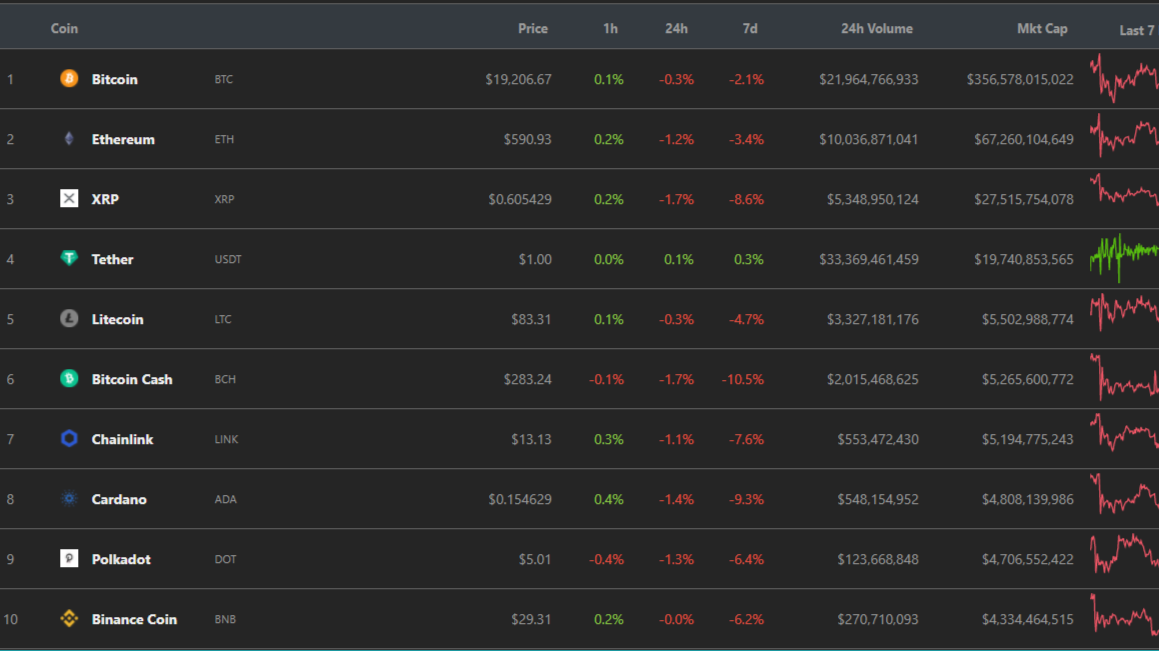Click Chainlink market cap $5,194,775,243

(1027, 439)
